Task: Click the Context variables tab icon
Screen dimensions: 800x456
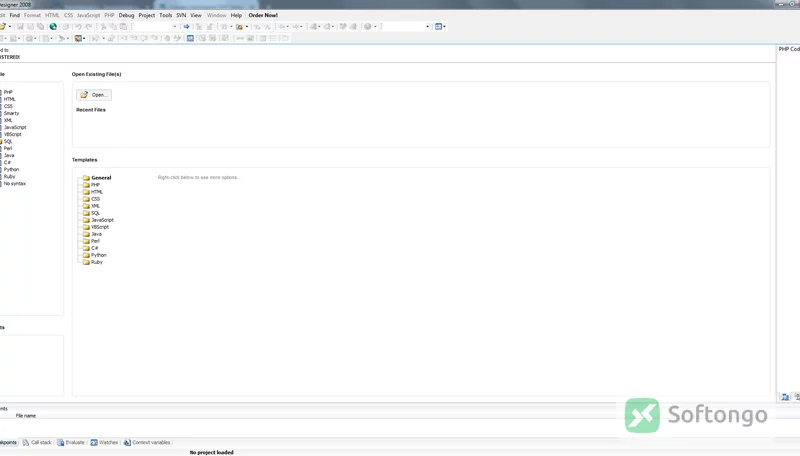Action: (x=127, y=442)
